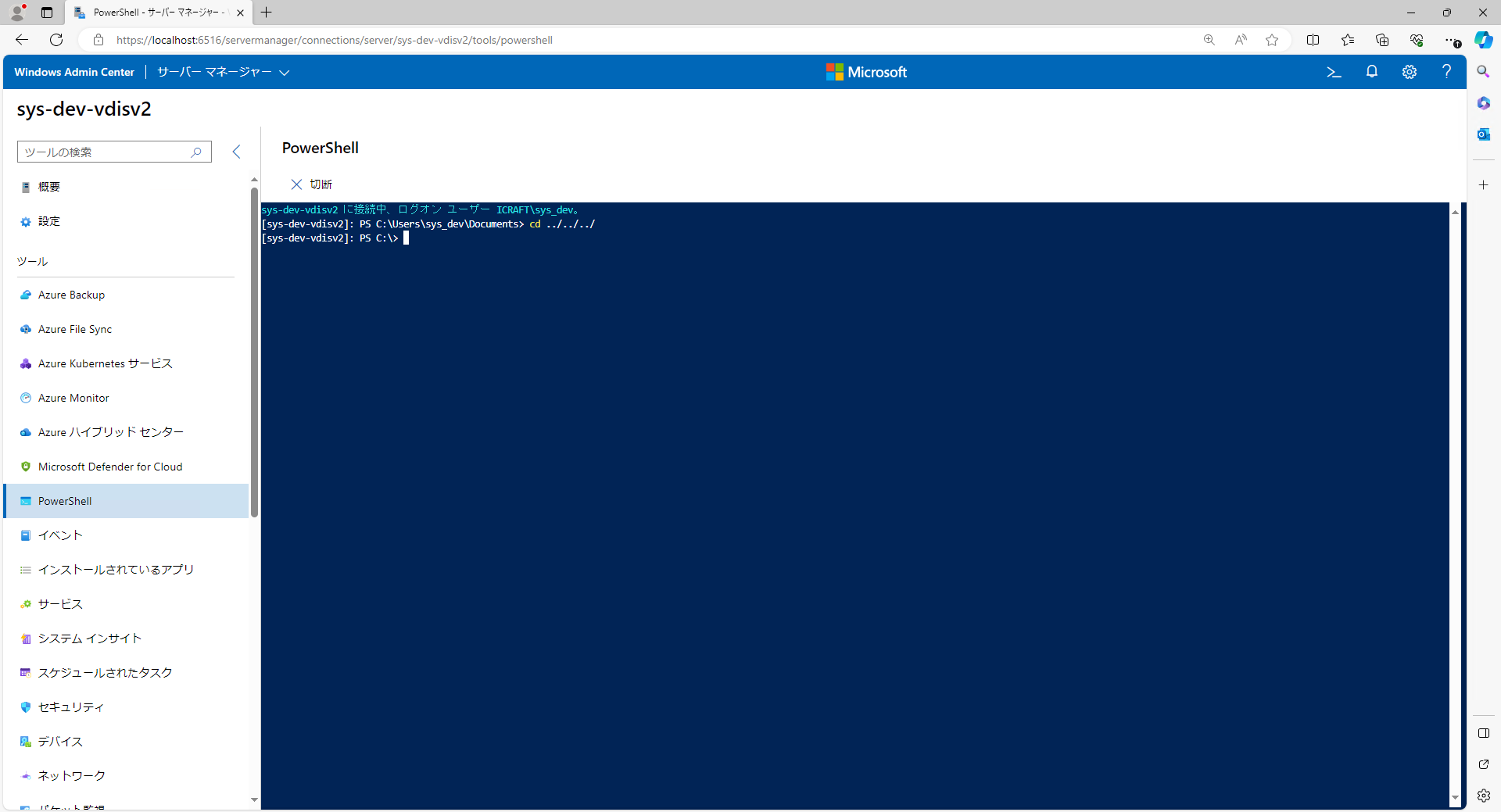Open インストールされているアプリ tool
Viewport: 1501px width, 812px height.
click(125, 570)
